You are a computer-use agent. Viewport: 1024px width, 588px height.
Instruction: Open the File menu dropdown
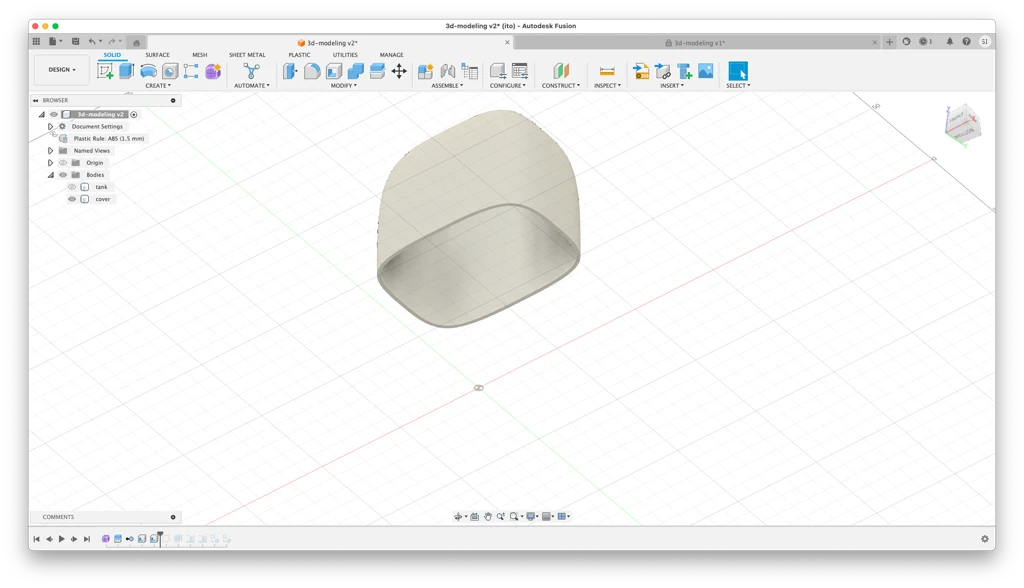[56, 42]
